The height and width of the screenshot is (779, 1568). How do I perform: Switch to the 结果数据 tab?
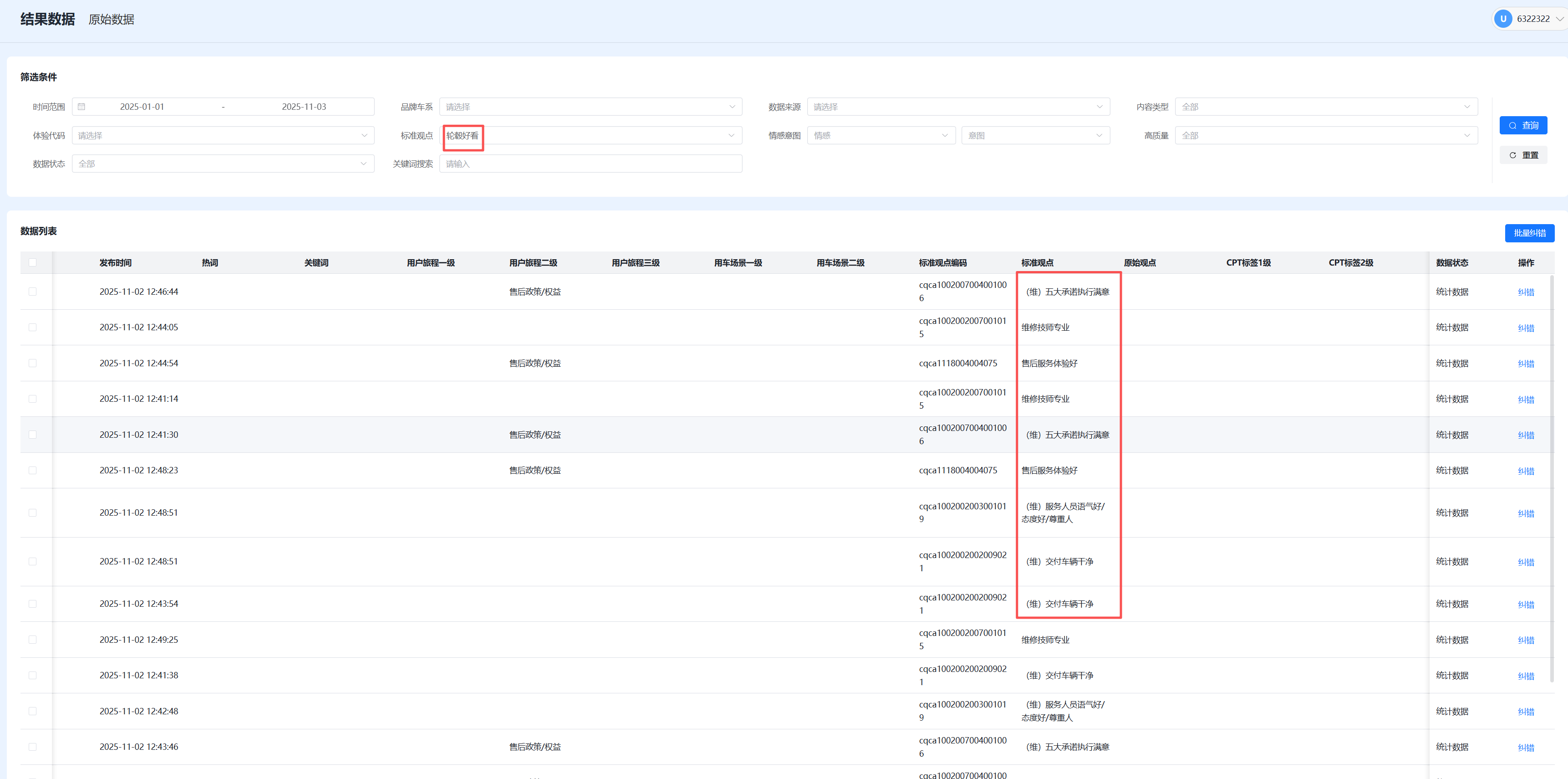pyautogui.click(x=47, y=20)
